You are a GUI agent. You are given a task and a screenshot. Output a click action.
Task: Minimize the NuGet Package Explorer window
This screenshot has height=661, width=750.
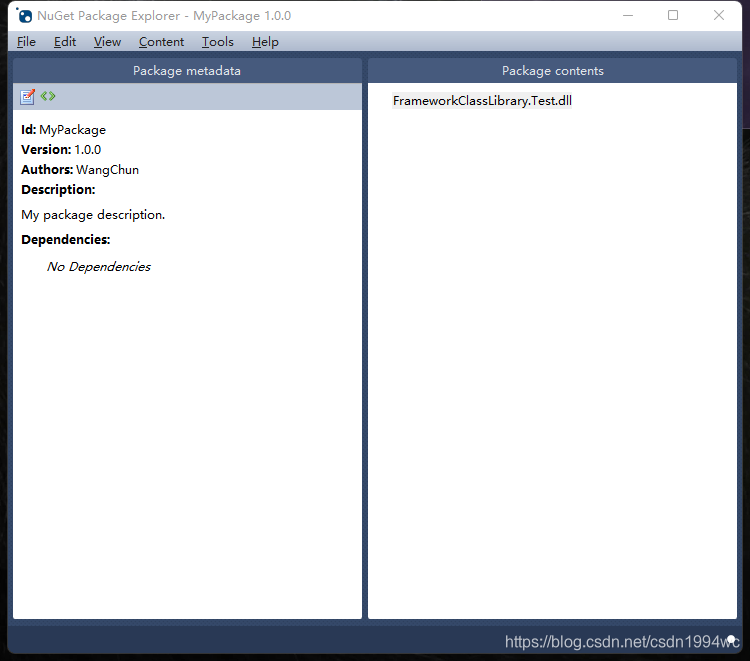[x=628, y=15]
